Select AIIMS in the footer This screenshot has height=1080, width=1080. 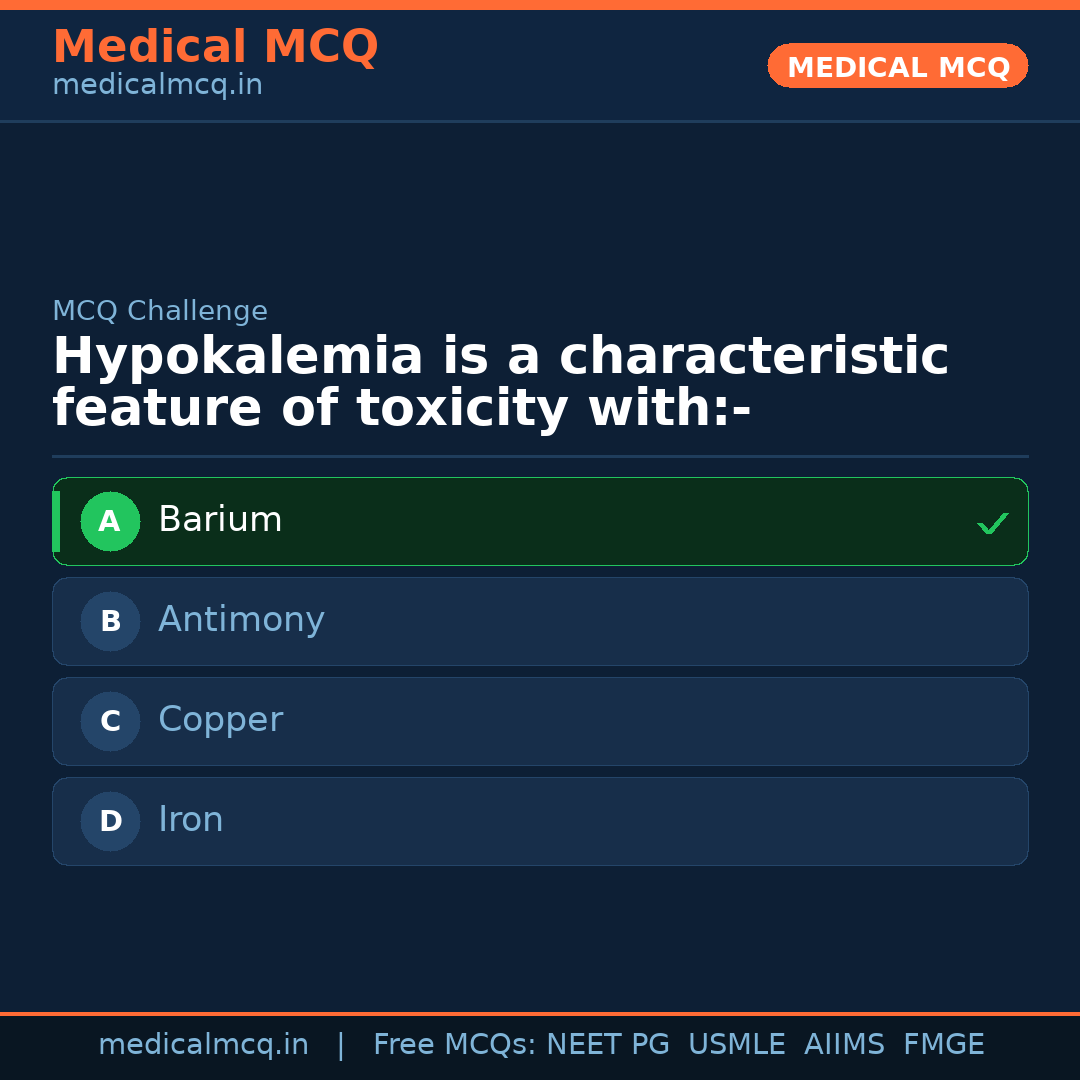pos(844,1045)
